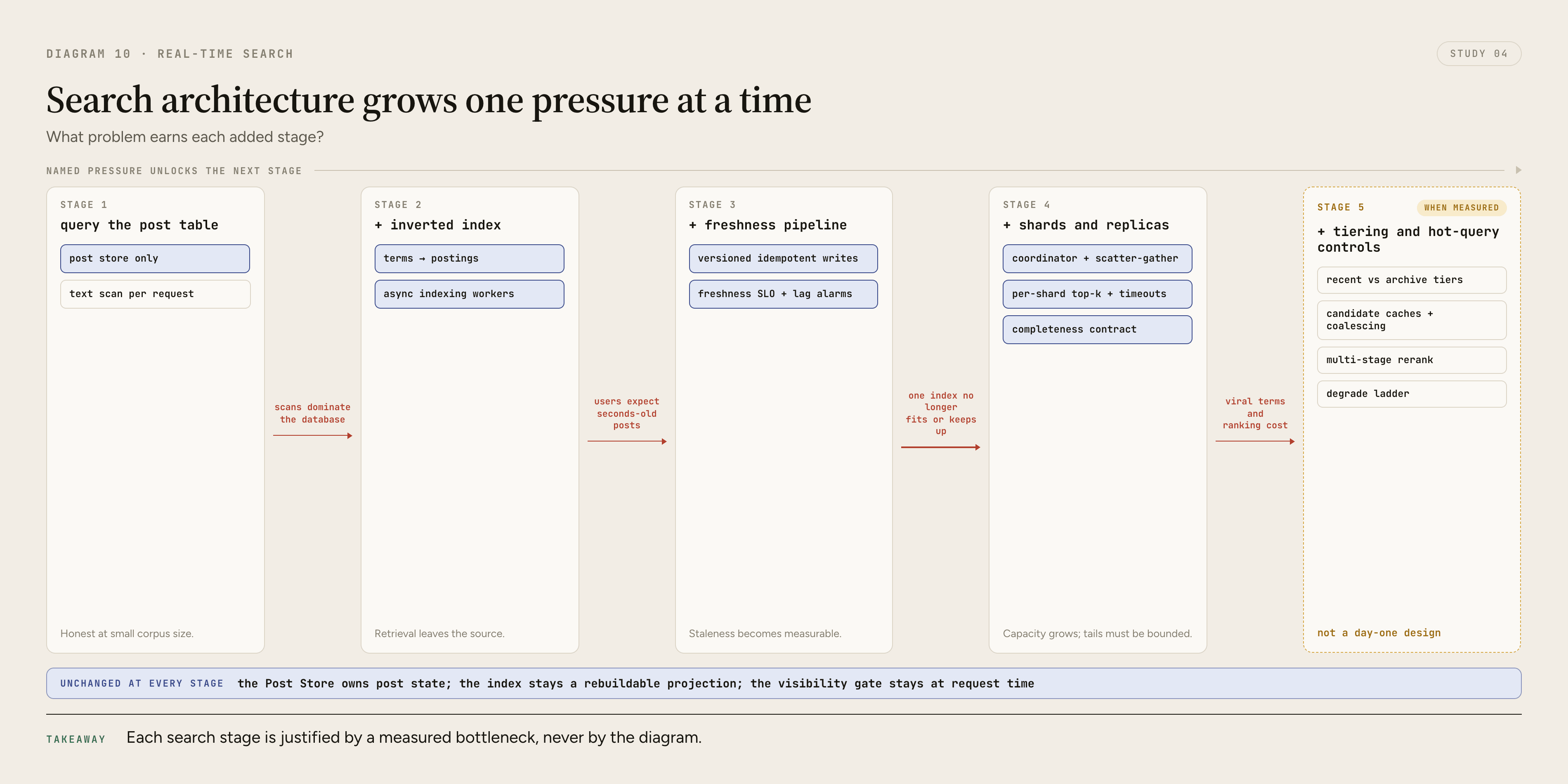The image size is (1568, 784).
Task: Click the 'terms → postings' box
Action: pos(469,259)
